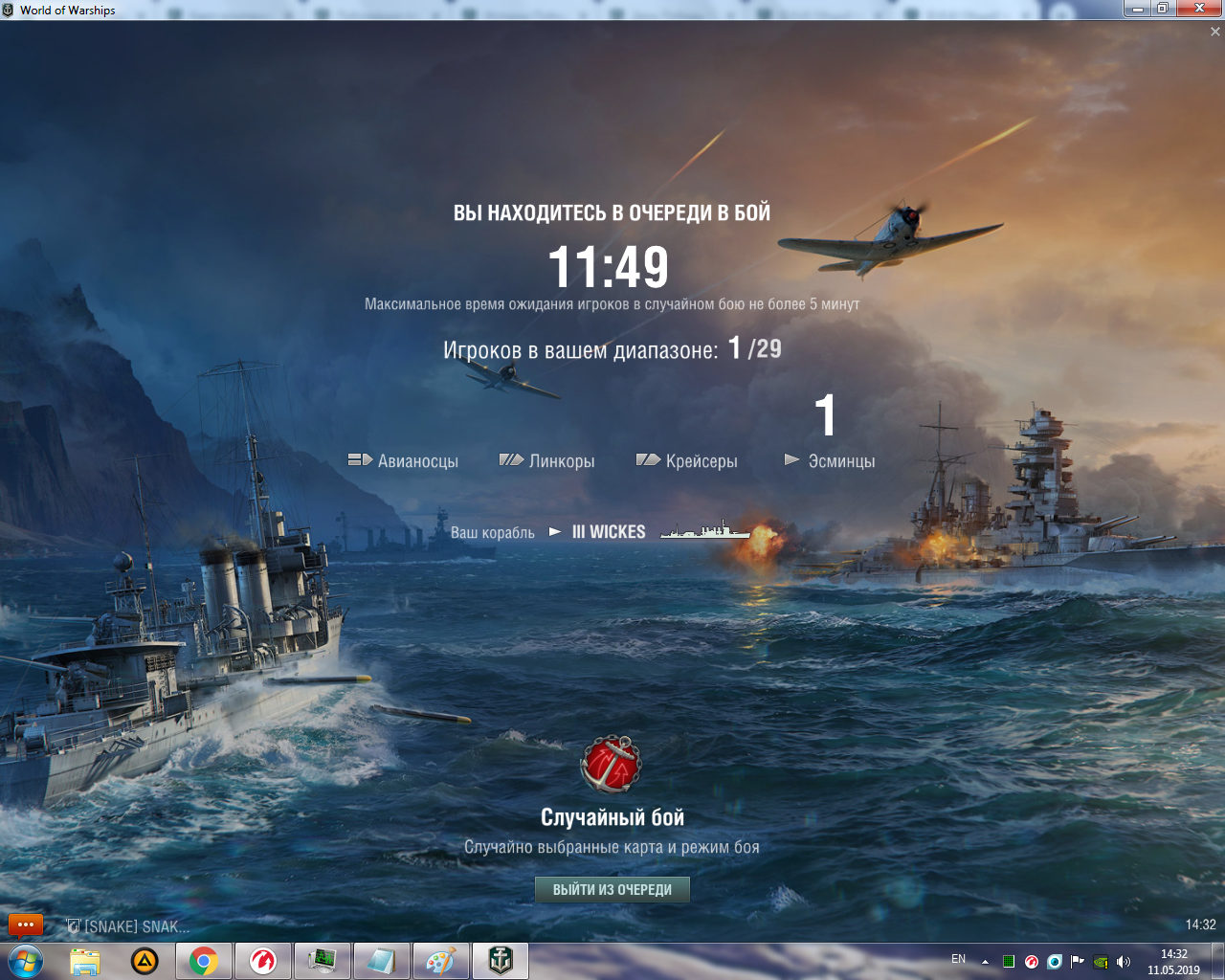1225x980 pixels.
Task: Open AIMP player from the taskbar
Action: (x=145, y=961)
